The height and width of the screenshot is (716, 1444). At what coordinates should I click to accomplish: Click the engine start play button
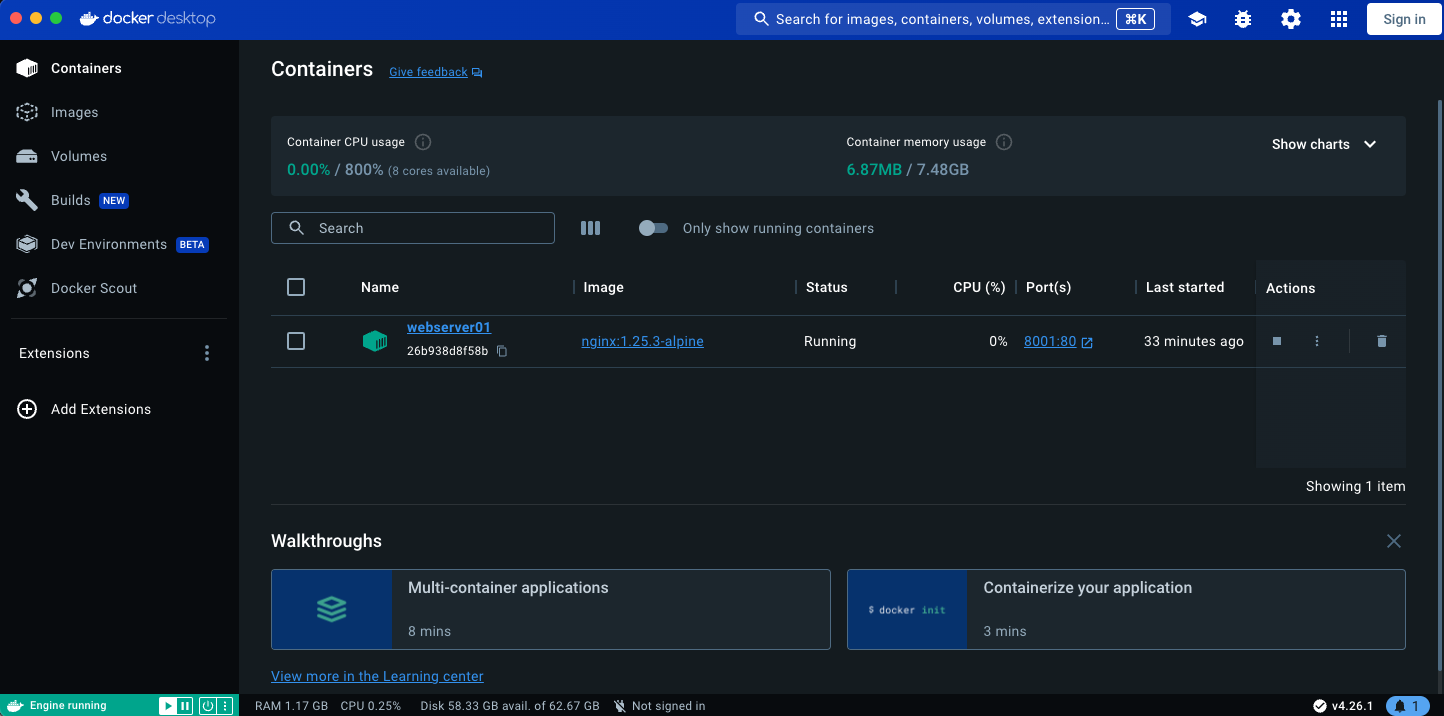tap(167, 705)
